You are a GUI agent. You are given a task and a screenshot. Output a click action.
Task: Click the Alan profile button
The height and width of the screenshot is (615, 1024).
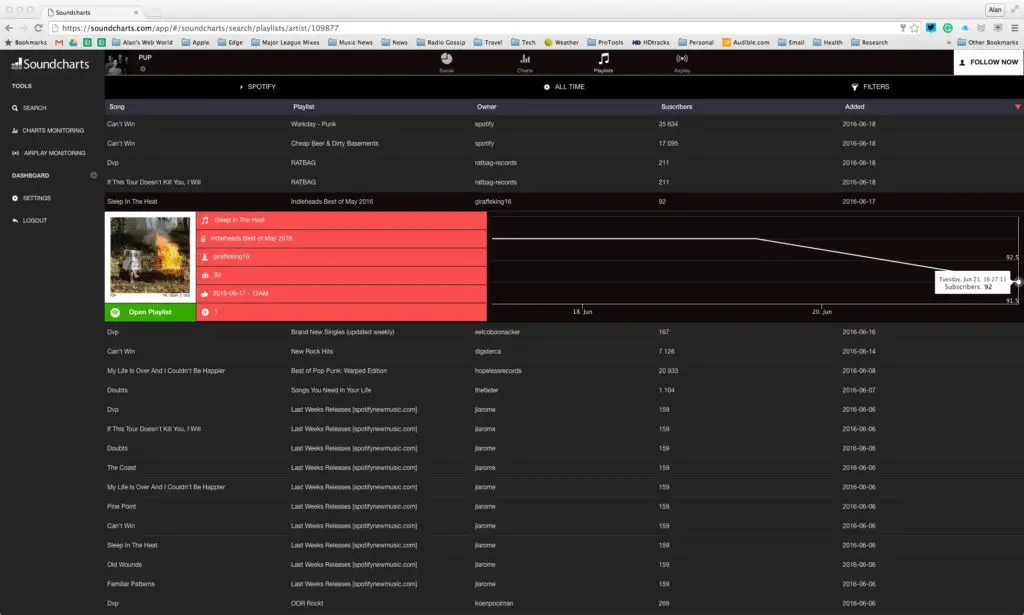[x=995, y=10]
